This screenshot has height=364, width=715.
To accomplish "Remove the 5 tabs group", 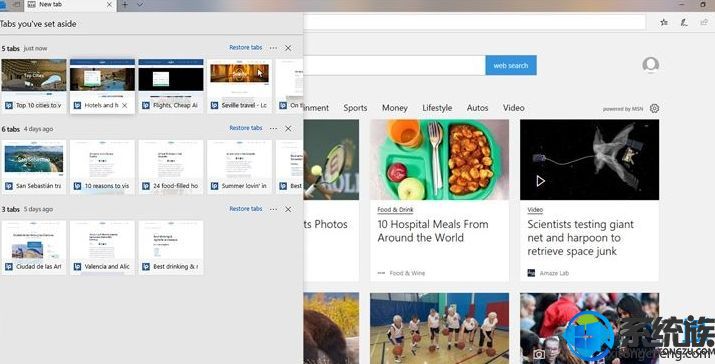I will (288, 48).
